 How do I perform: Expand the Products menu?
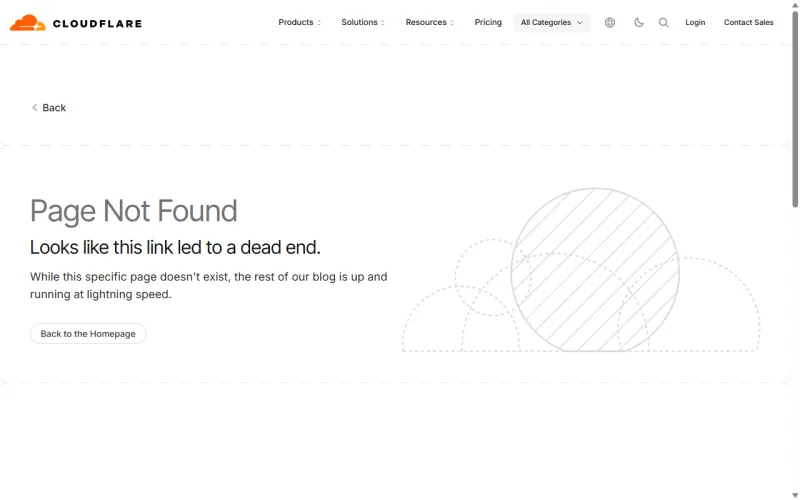click(299, 22)
